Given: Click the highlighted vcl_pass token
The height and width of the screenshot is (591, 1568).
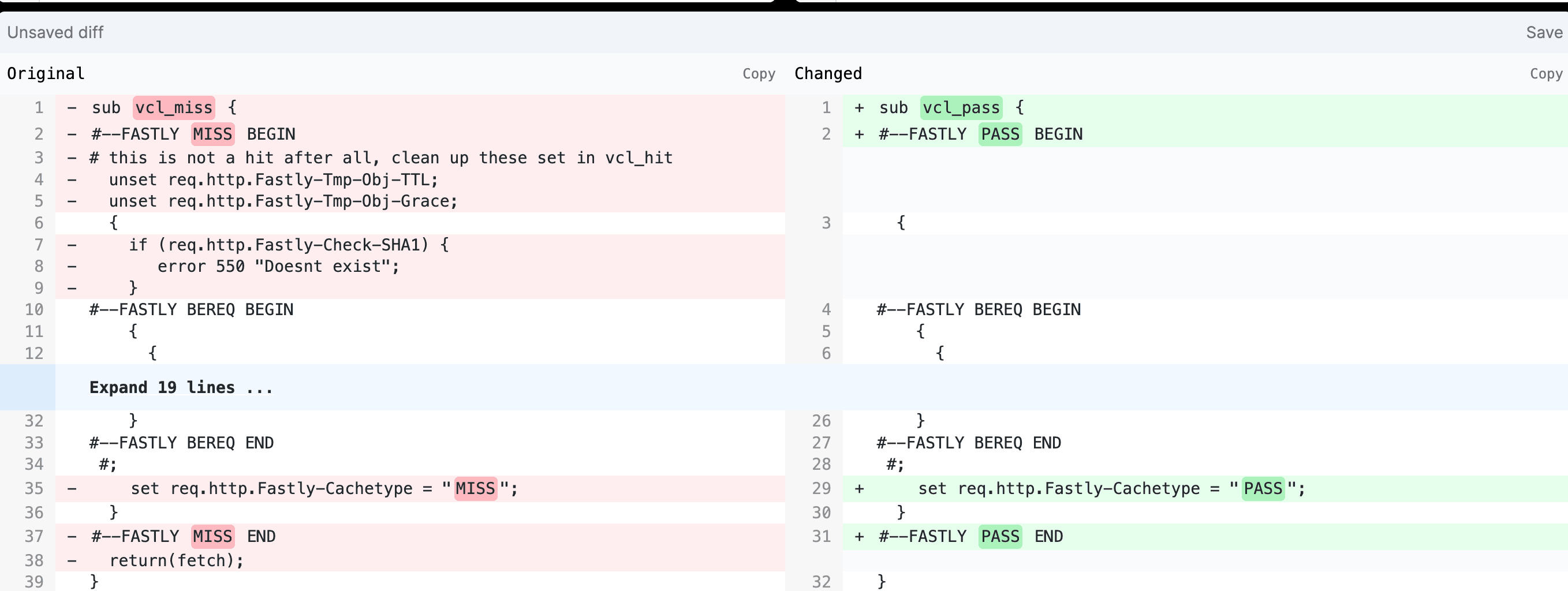Looking at the screenshot, I should click(961, 108).
